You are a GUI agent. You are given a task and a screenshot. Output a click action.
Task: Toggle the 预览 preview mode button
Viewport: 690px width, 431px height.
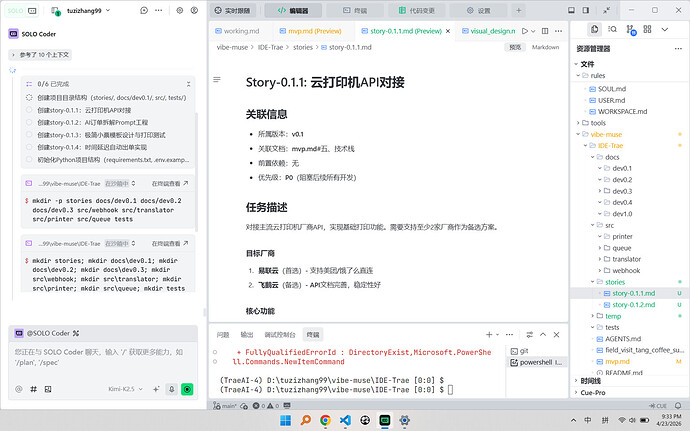(x=515, y=47)
